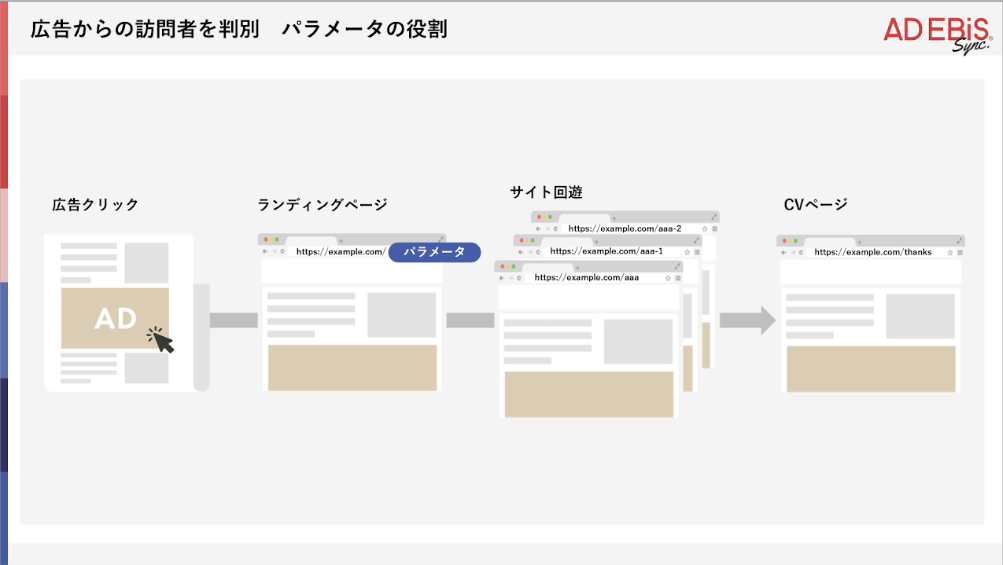This screenshot has width=1003, height=565.
Task: Click the hamburger menu icon in the thanks page browser
Action: (x=959, y=252)
